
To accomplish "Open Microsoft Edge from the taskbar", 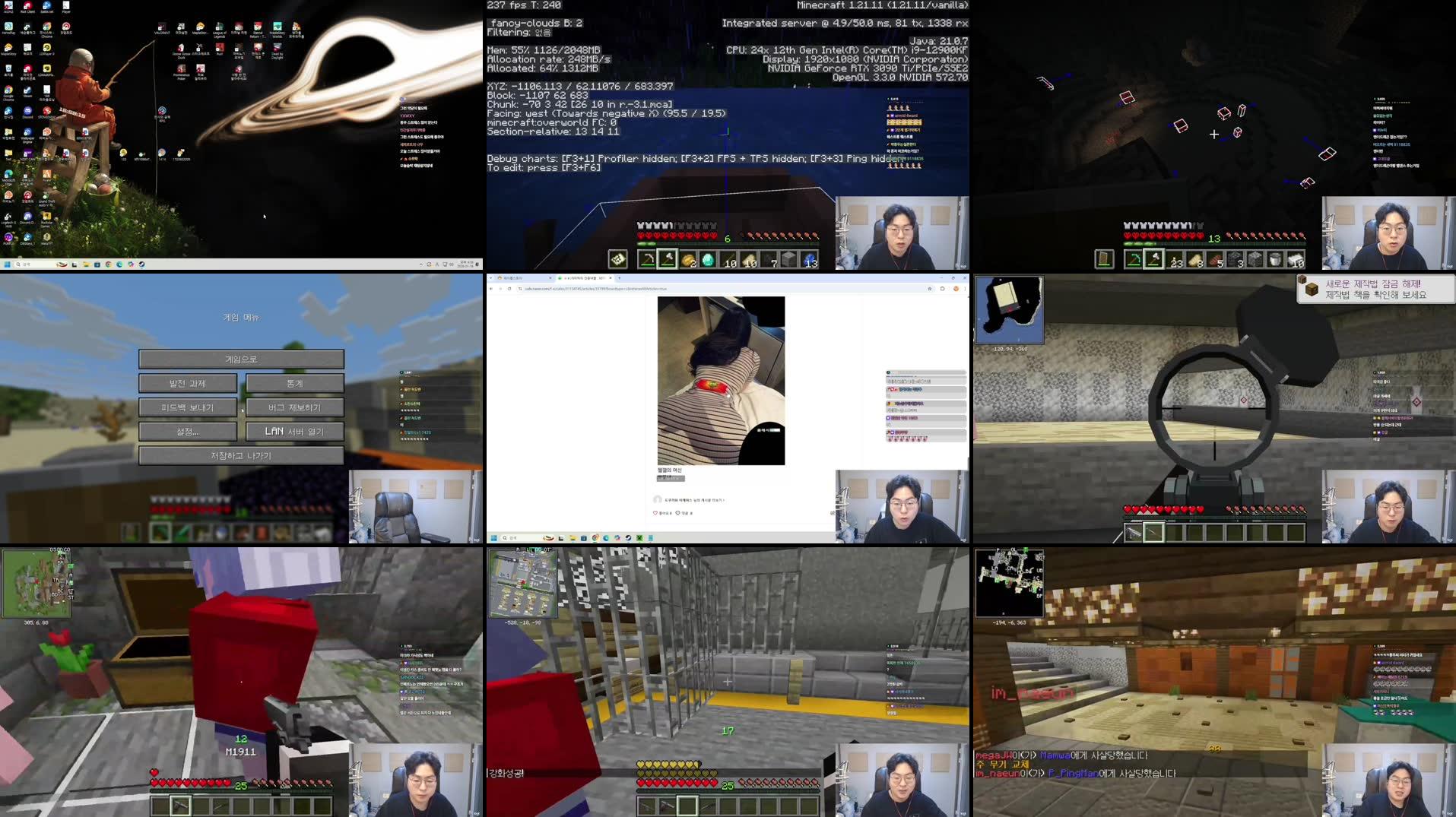I will pos(119,264).
